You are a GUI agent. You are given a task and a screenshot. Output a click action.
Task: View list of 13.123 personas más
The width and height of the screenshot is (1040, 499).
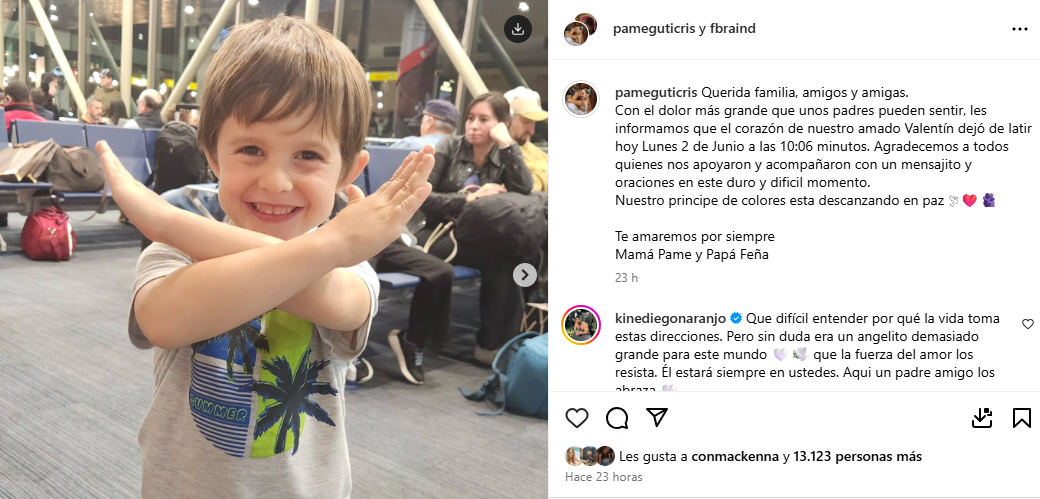[x=858, y=457]
